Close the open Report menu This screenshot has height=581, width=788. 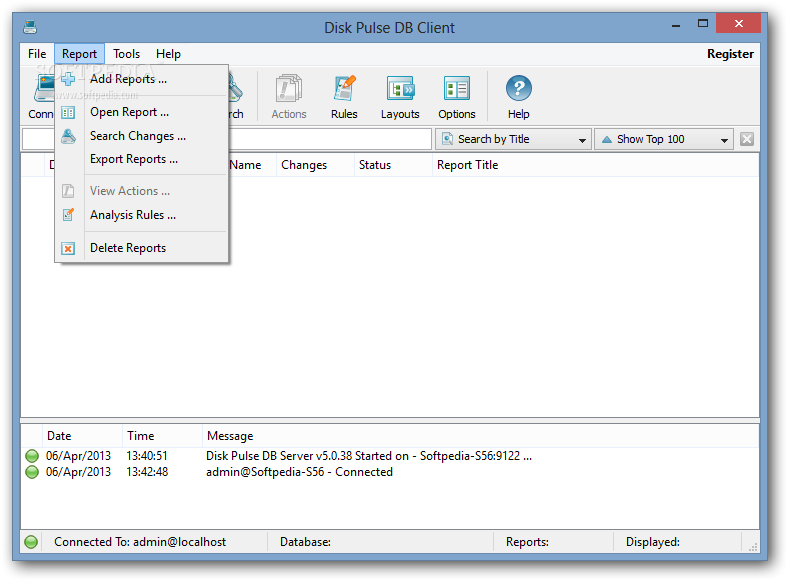tap(79, 54)
